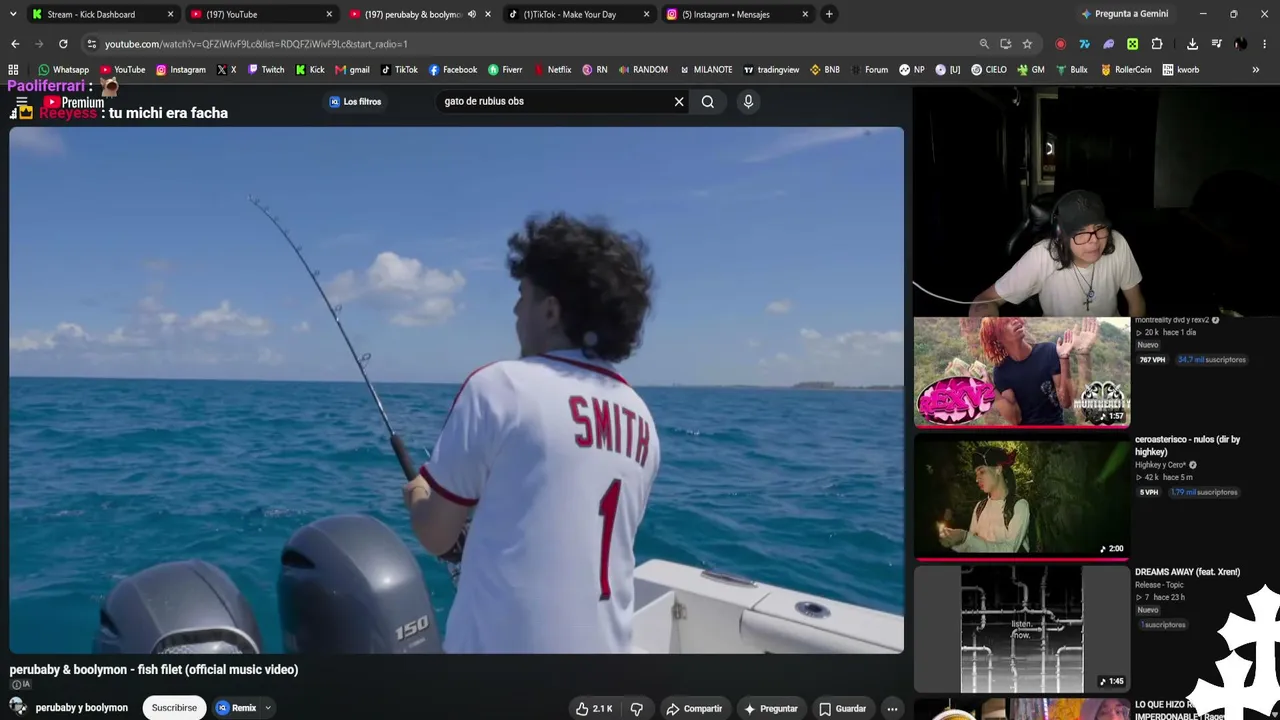1280x720 pixels.
Task: Mute the playing perubaby & boolymon tab
Action: tap(472, 14)
